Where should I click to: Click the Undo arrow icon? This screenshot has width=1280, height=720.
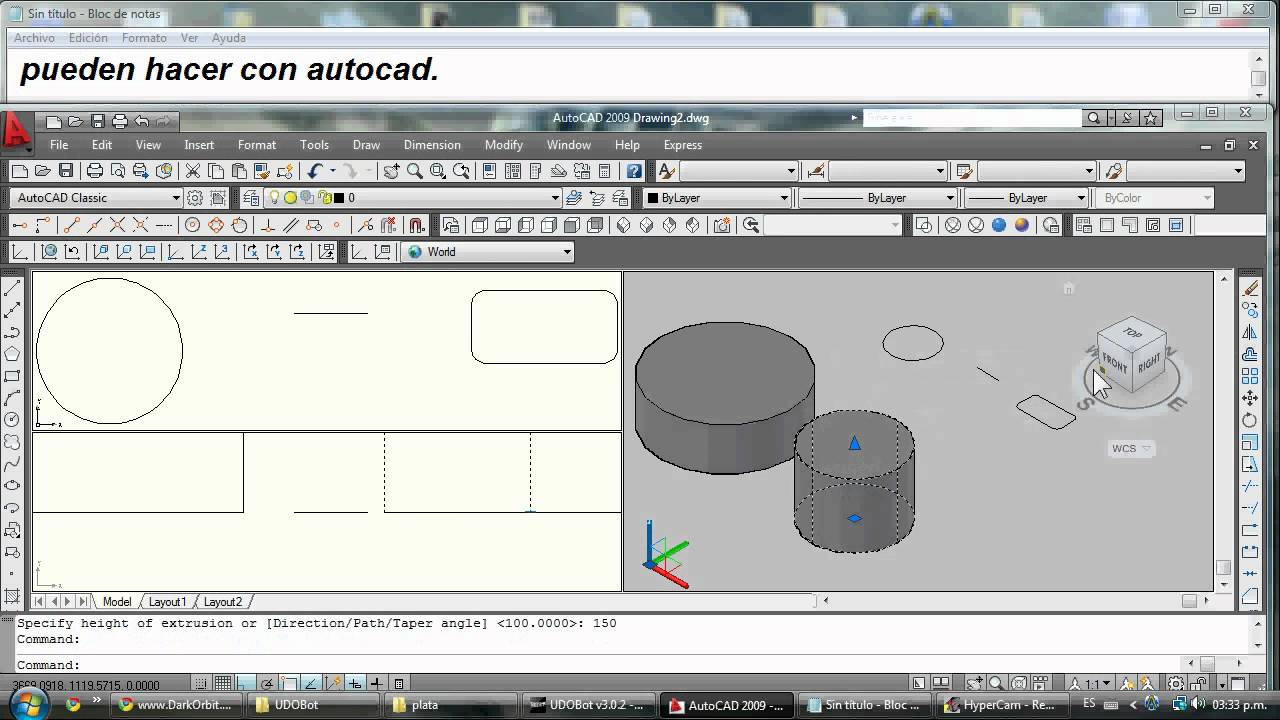click(x=315, y=171)
